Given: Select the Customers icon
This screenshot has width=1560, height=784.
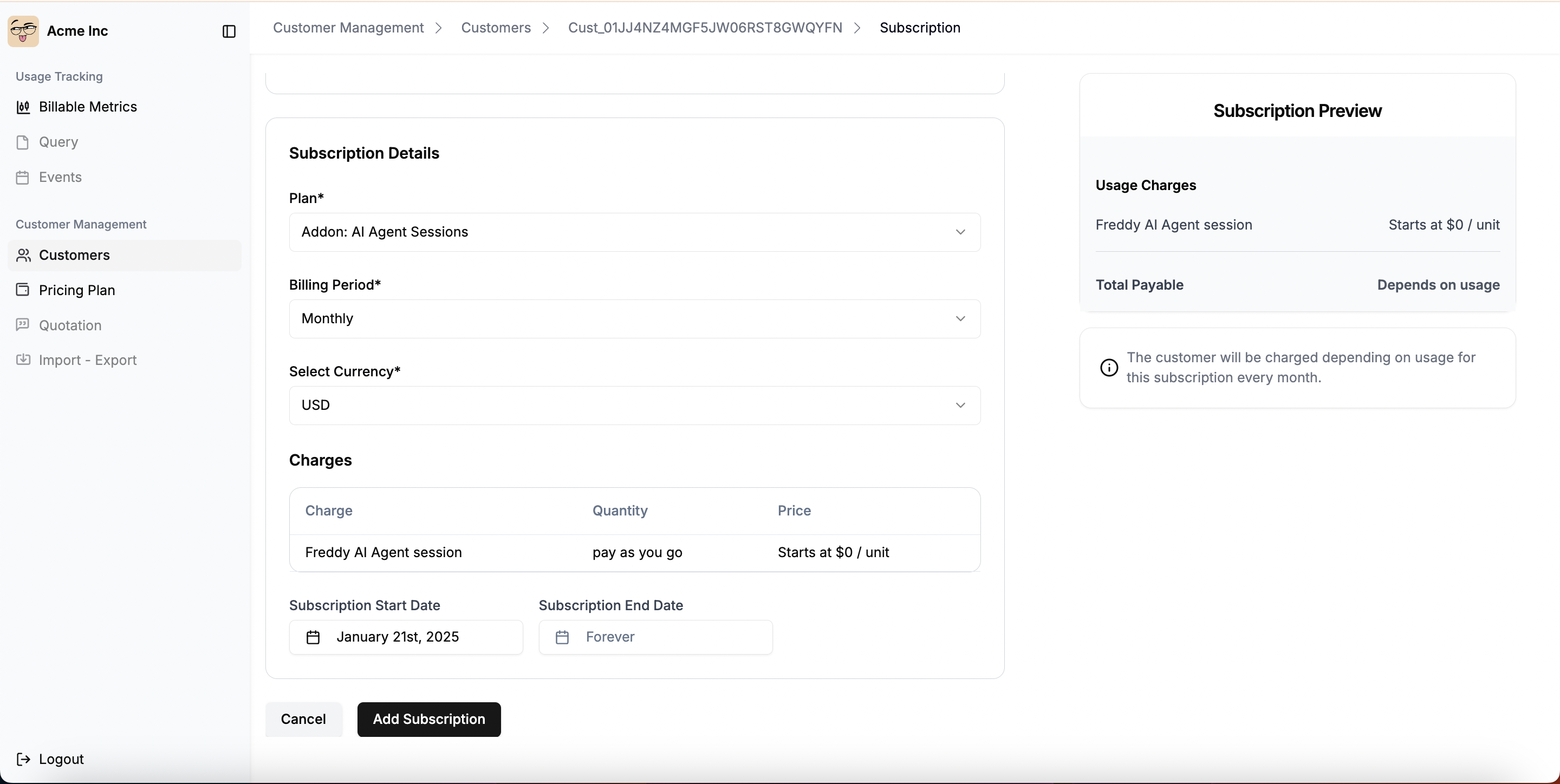Looking at the screenshot, I should [x=24, y=255].
